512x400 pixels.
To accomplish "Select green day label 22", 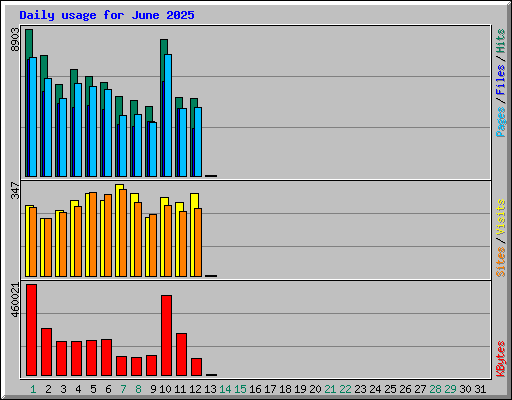I will pyautogui.click(x=345, y=389).
